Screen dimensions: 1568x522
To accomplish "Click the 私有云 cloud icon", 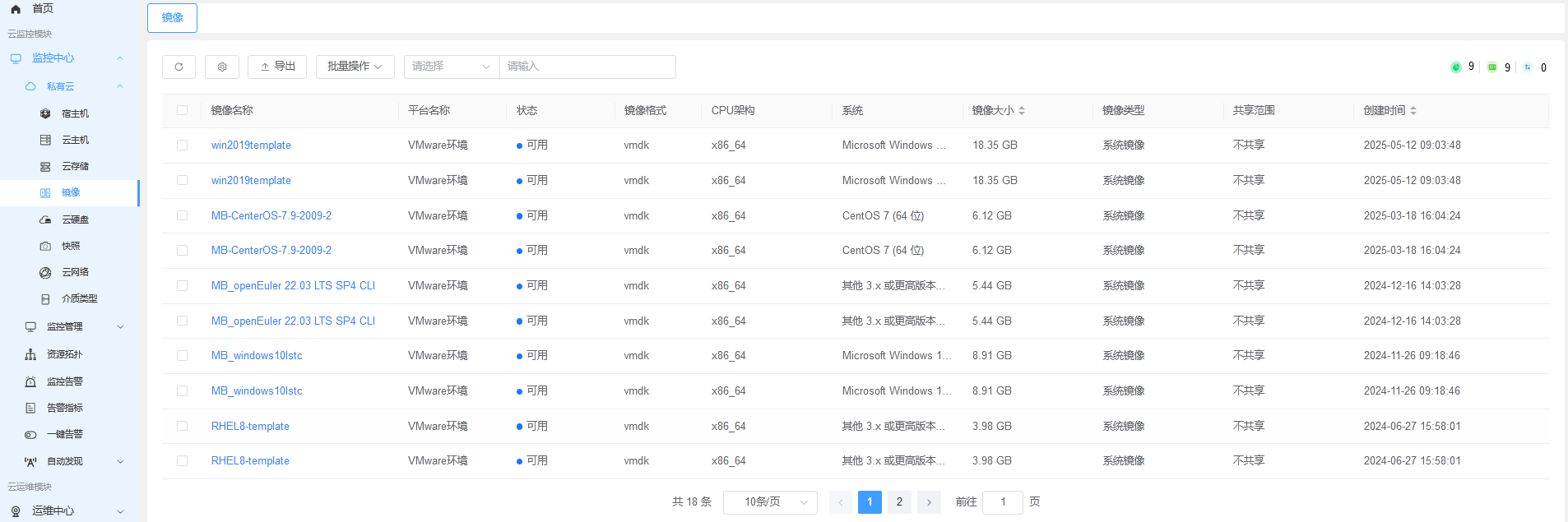I will 30,86.
